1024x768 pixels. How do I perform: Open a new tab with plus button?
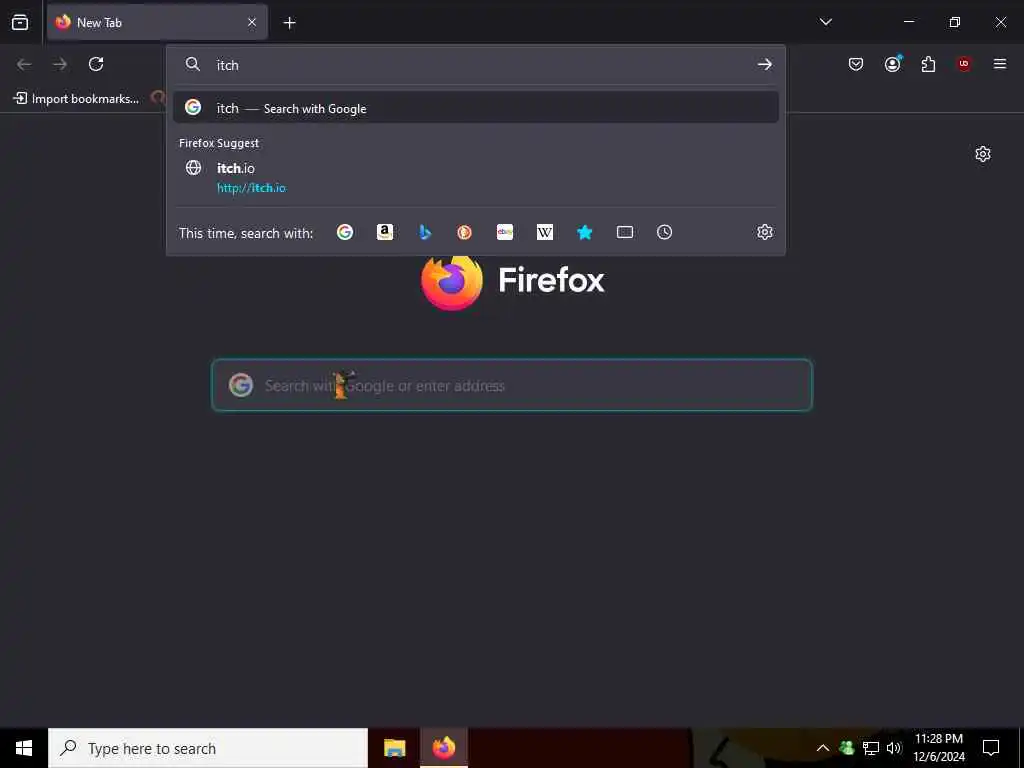tap(289, 23)
